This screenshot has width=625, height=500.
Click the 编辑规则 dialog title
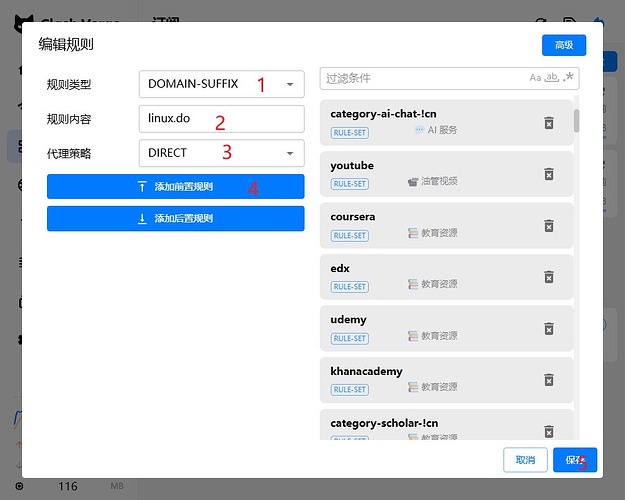tap(66, 44)
